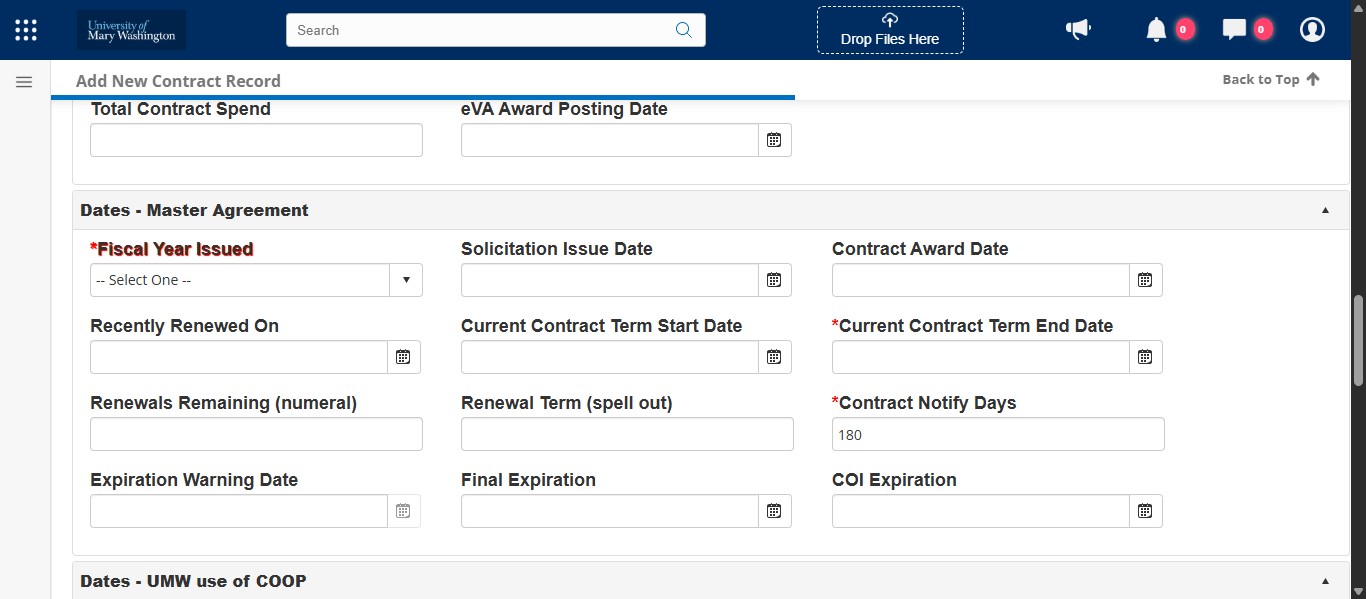Open calendar picker for COI Expiration
Viewport: 1366px width, 599px height.
1145,511
